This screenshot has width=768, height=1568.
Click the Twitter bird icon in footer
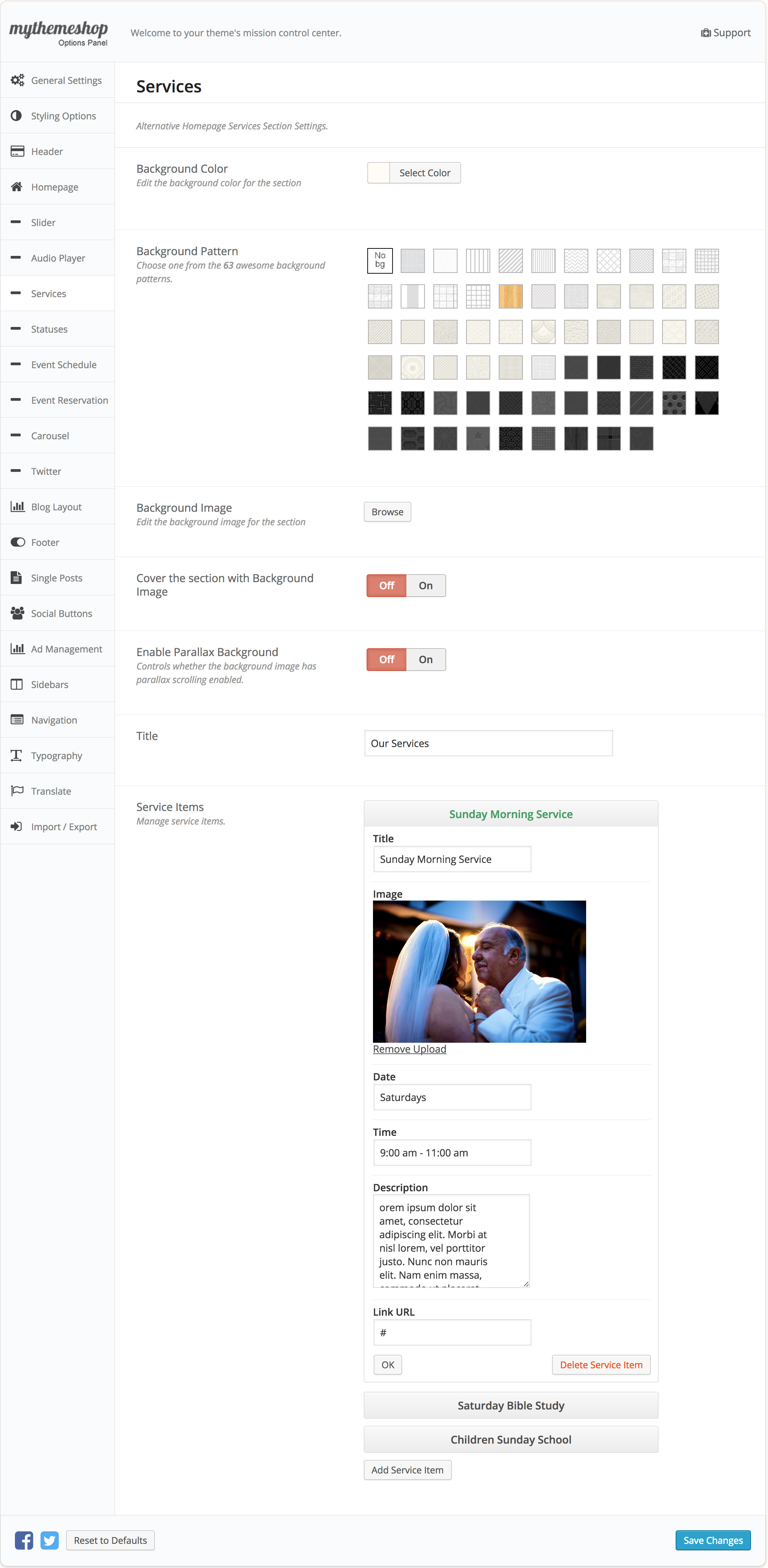[x=49, y=1540]
